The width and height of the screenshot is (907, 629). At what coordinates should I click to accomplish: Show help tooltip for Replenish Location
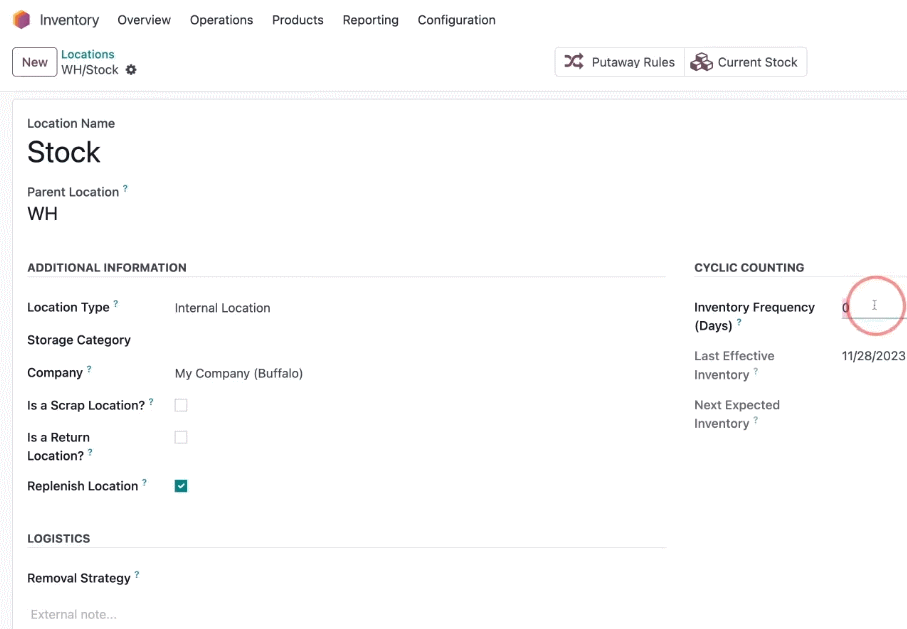(x=145, y=482)
